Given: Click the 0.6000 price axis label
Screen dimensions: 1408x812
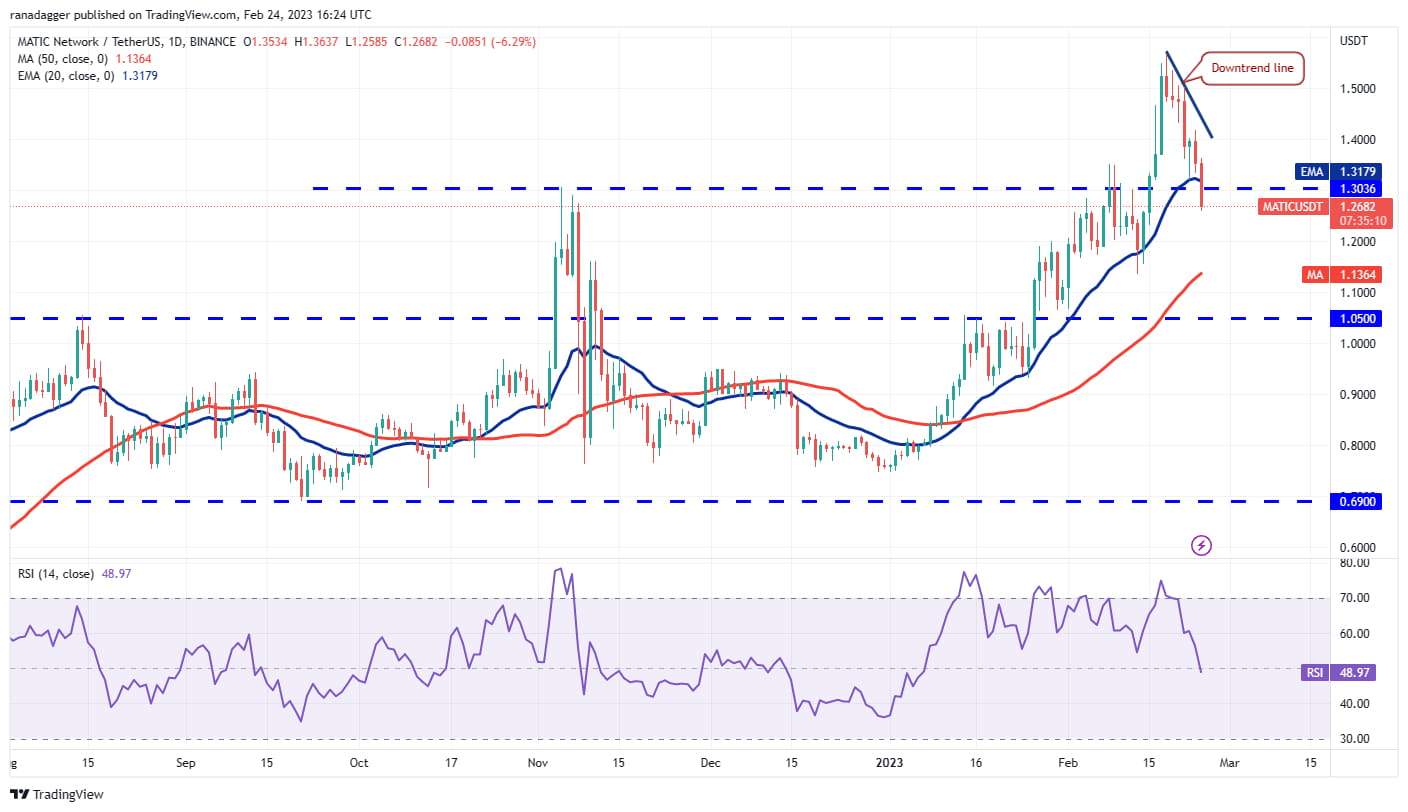Looking at the screenshot, I should click(1357, 548).
